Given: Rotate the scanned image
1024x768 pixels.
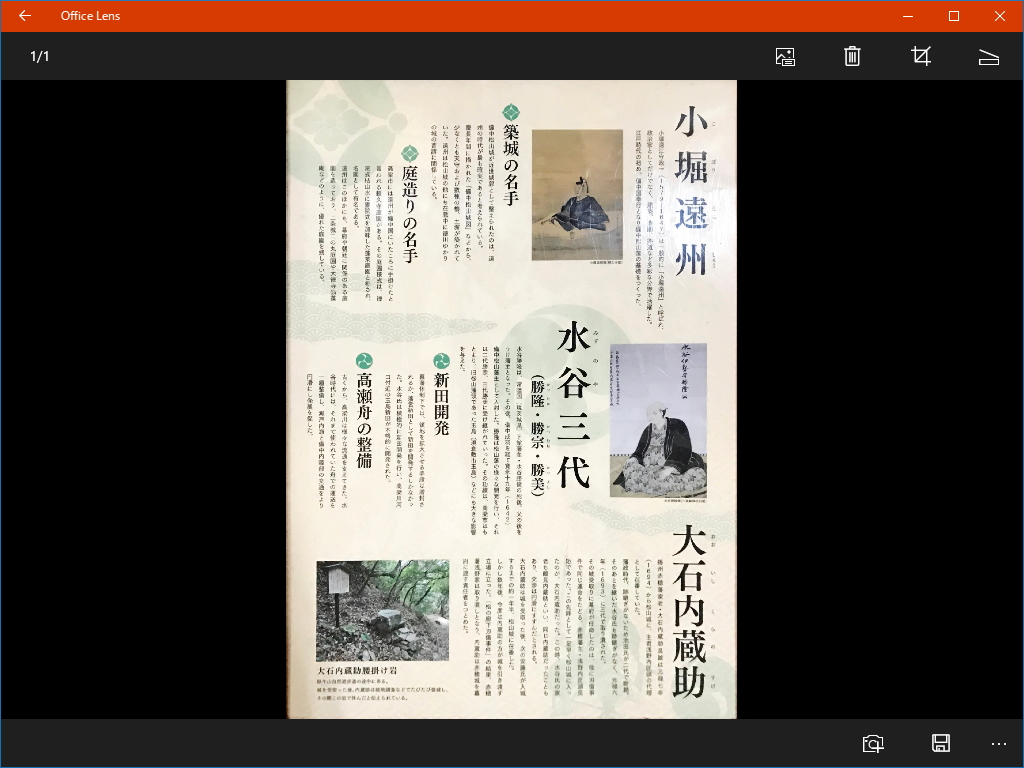Looking at the screenshot, I should click(x=988, y=57).
